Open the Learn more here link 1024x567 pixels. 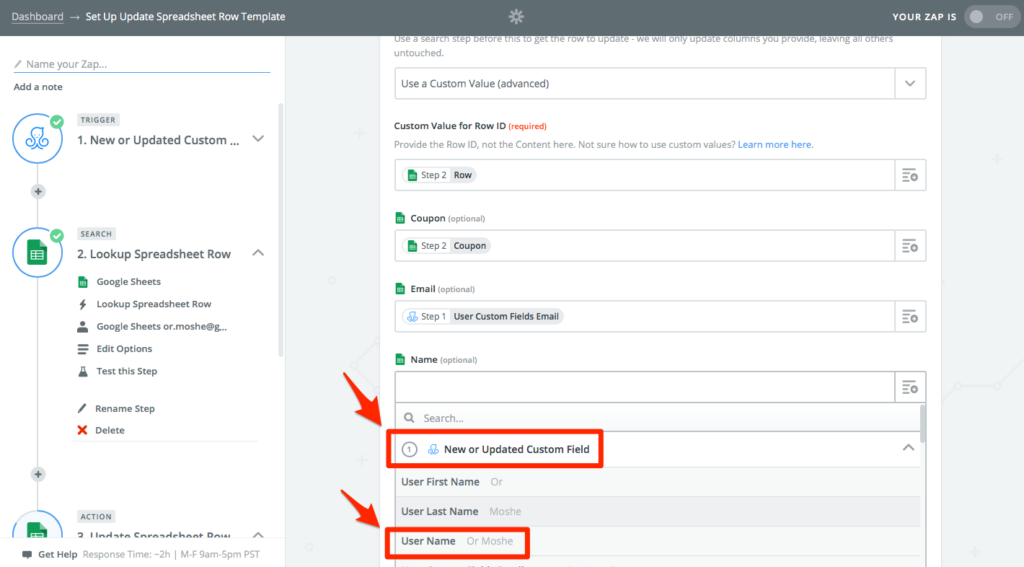[x=775, y=145]
